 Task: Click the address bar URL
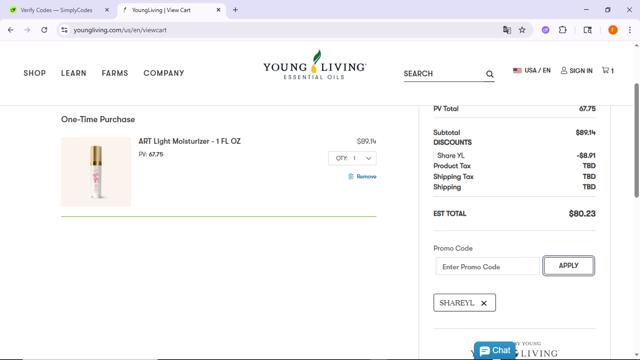pos(120,30)
